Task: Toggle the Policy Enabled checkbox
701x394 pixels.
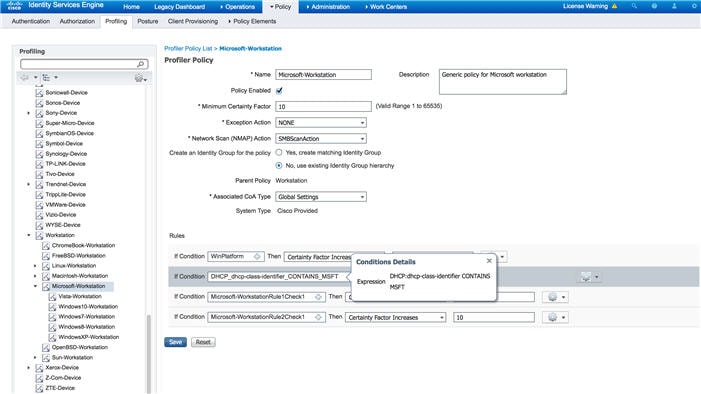Action: 279,91
